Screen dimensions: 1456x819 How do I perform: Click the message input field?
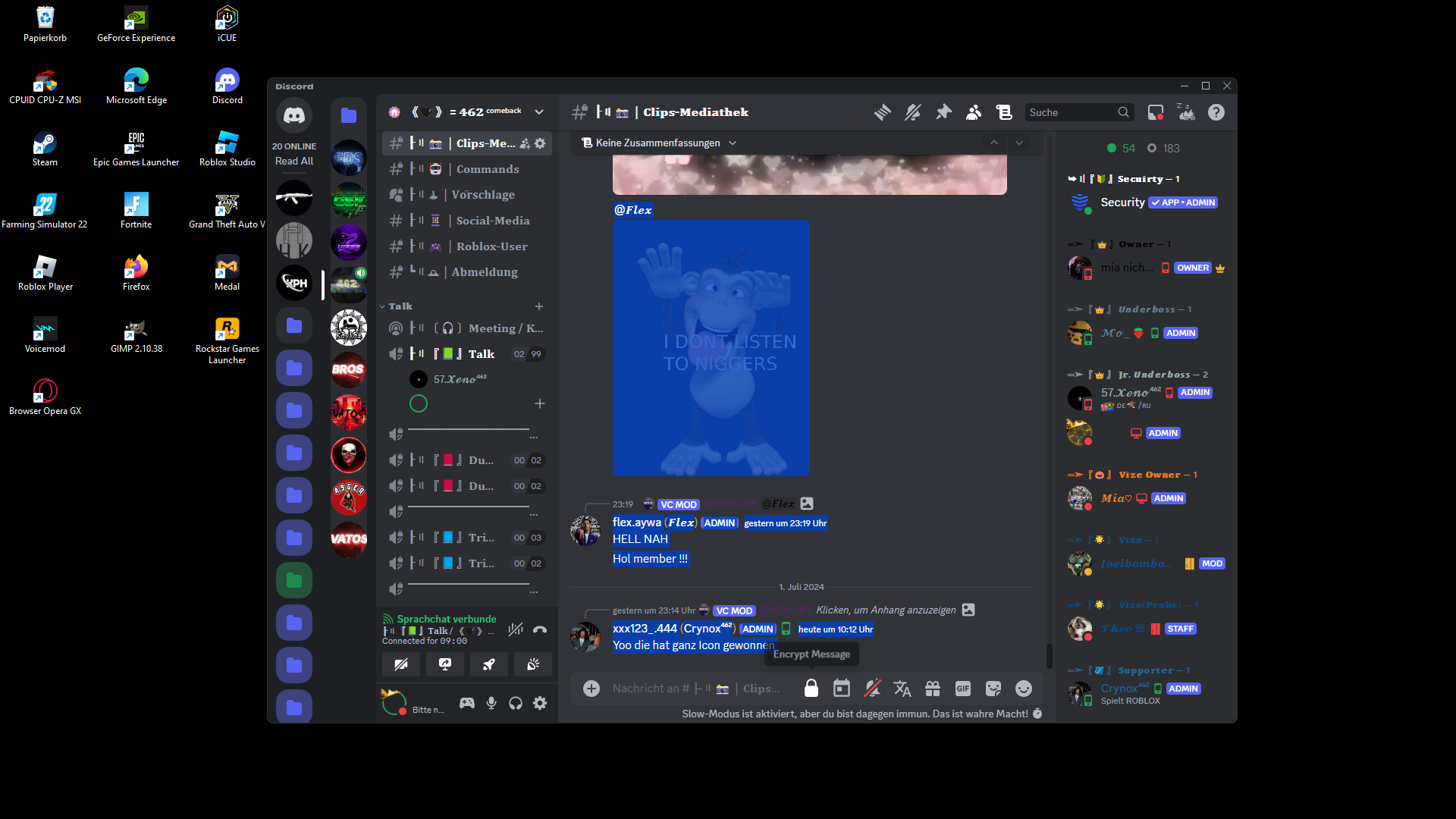[x=696, y=689]
